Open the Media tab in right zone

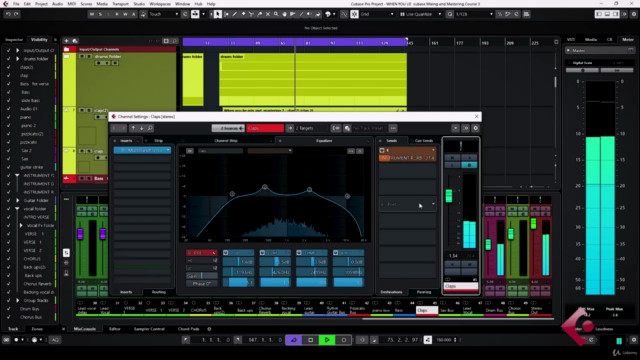click(x=591, y=40)
